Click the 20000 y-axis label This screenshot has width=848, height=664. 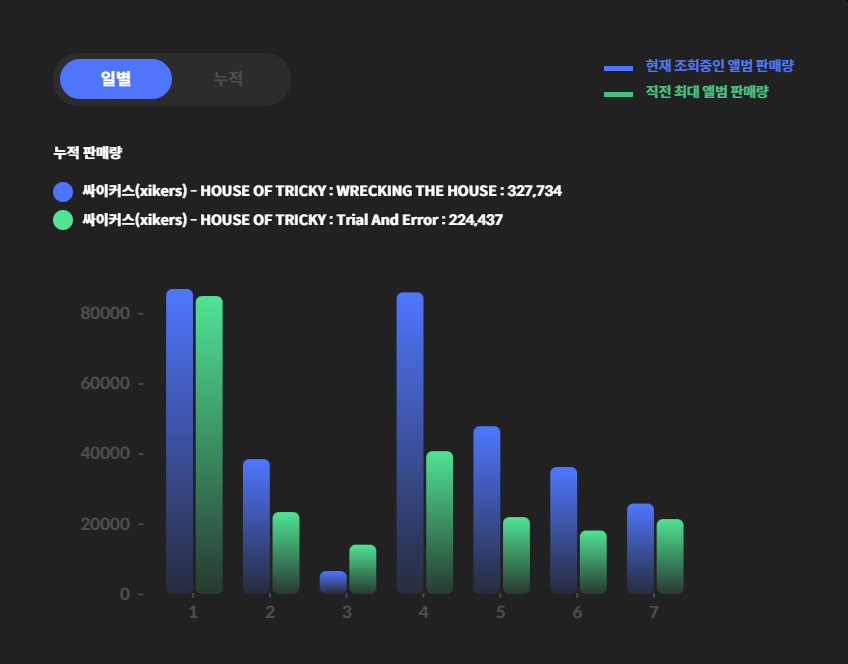click(105, 524)
